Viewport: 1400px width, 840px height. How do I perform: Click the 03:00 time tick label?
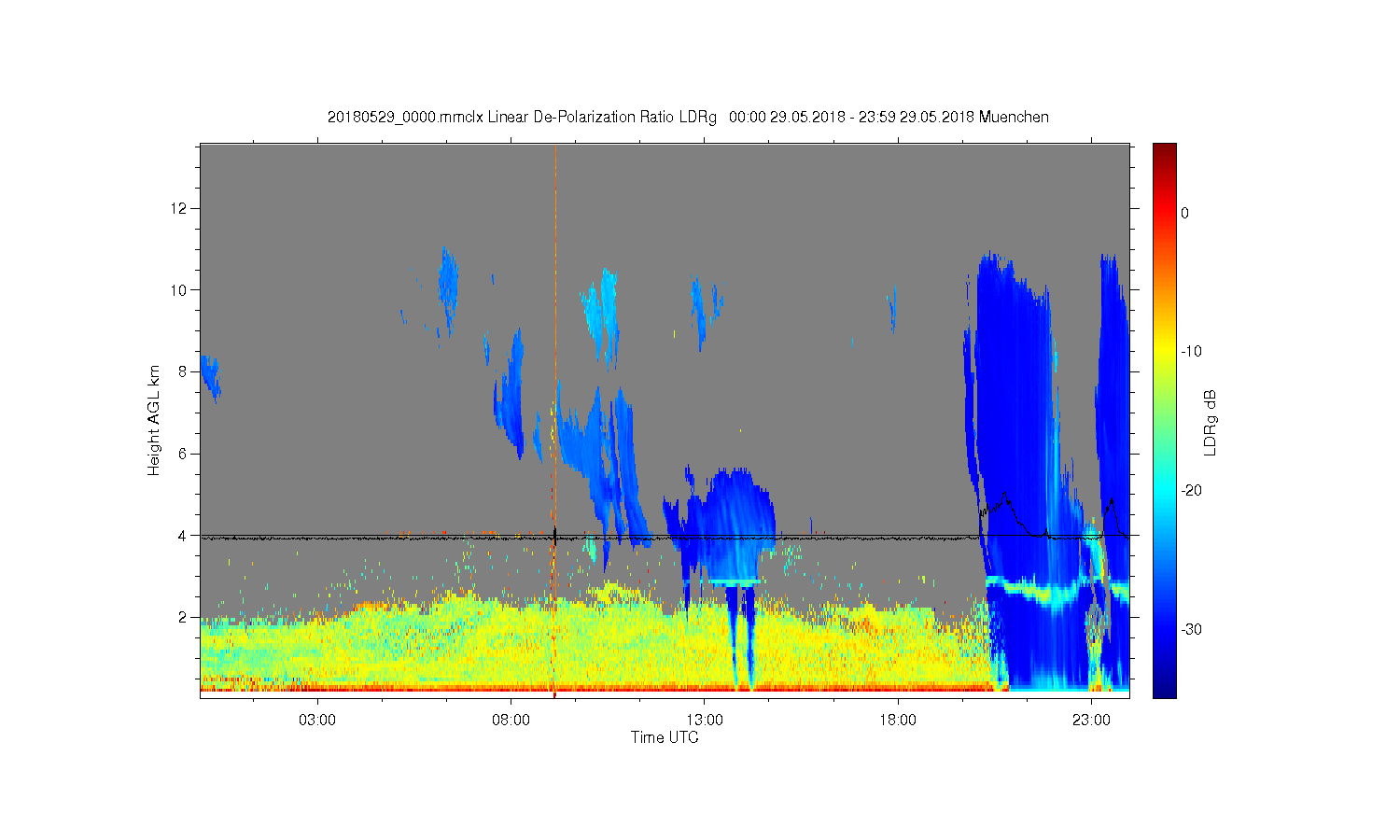317,721
